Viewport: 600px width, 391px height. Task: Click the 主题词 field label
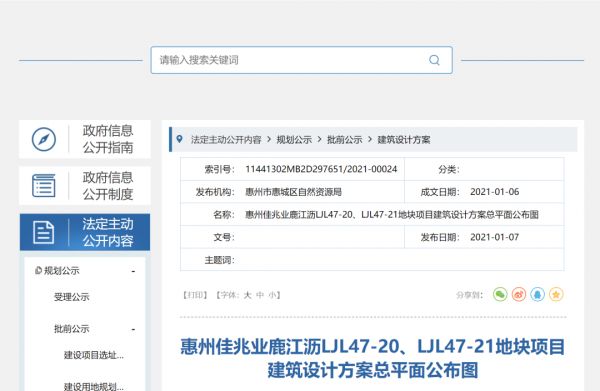pyautogui.click(x=219, y=260)
